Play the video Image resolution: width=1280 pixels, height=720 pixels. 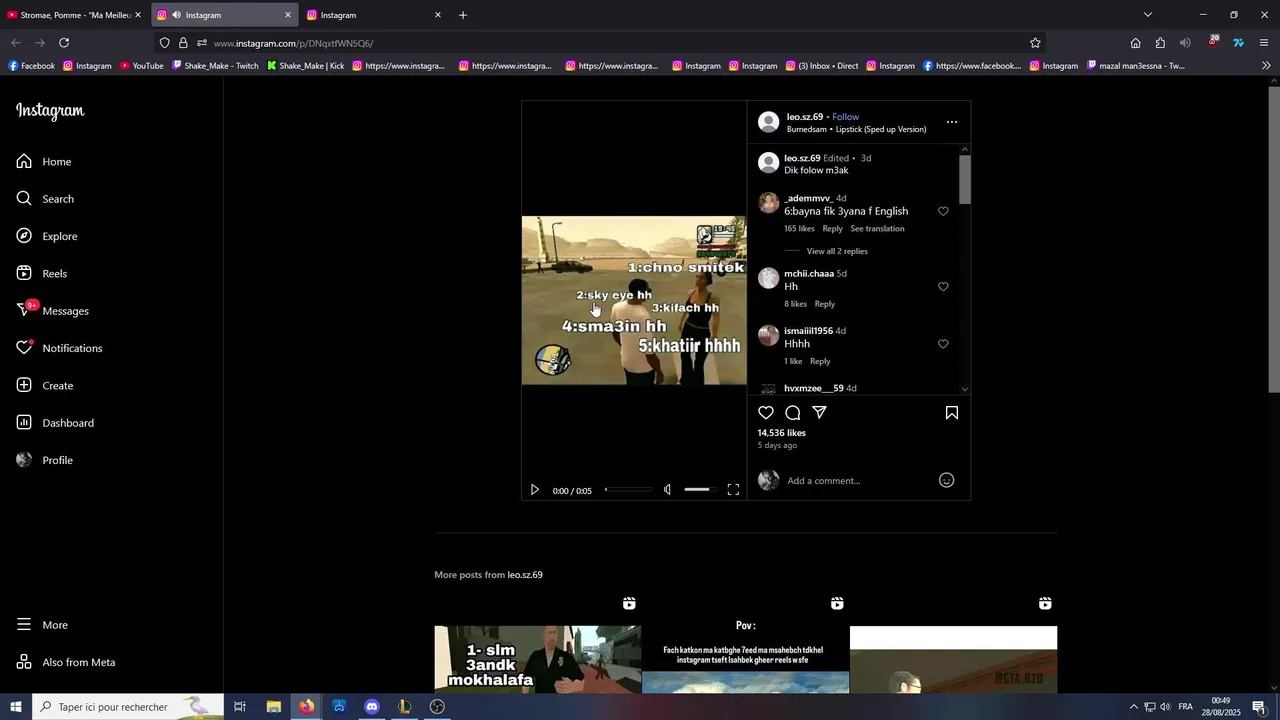coord(534,490)
